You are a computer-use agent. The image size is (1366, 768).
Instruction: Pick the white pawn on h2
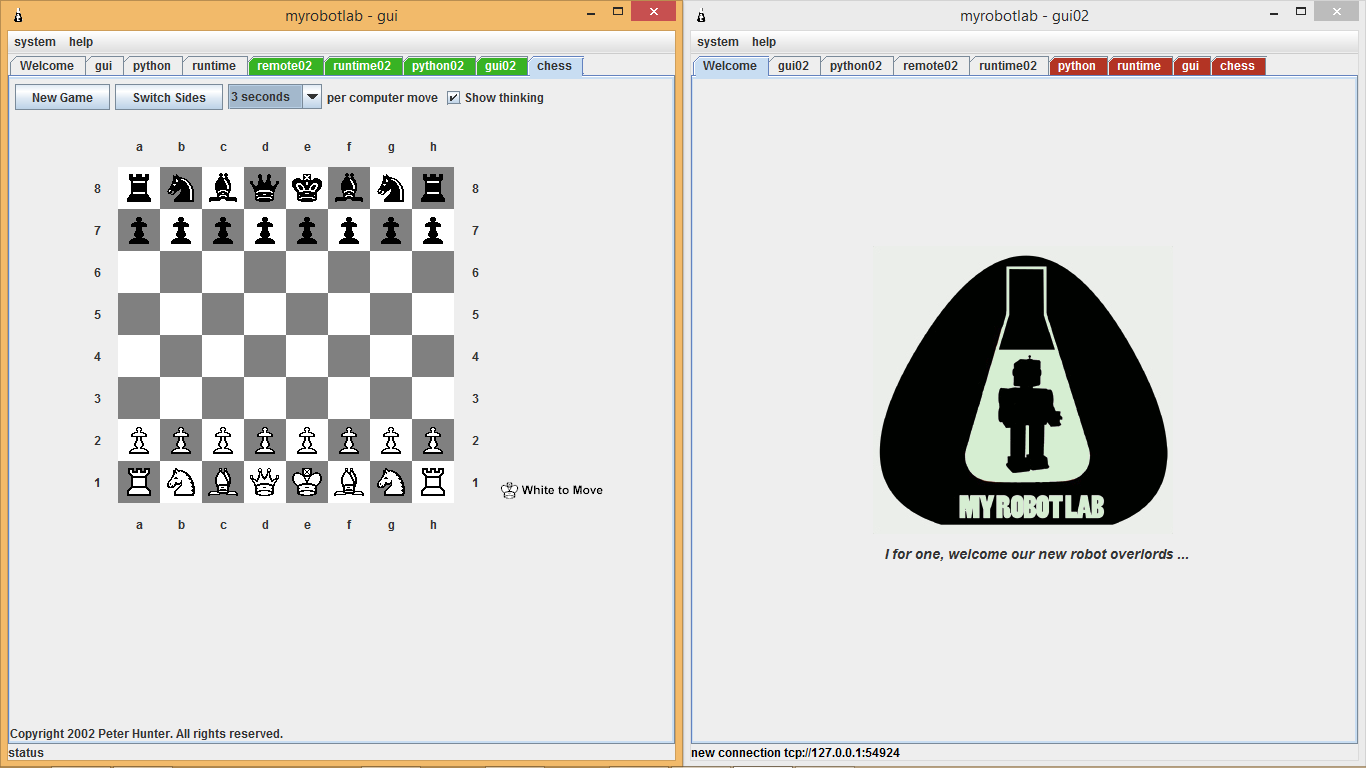(x=433, y=440)
